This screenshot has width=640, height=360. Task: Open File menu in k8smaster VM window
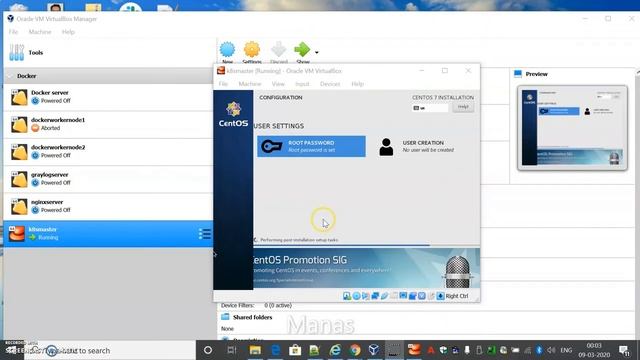click(x=223, y=84)
